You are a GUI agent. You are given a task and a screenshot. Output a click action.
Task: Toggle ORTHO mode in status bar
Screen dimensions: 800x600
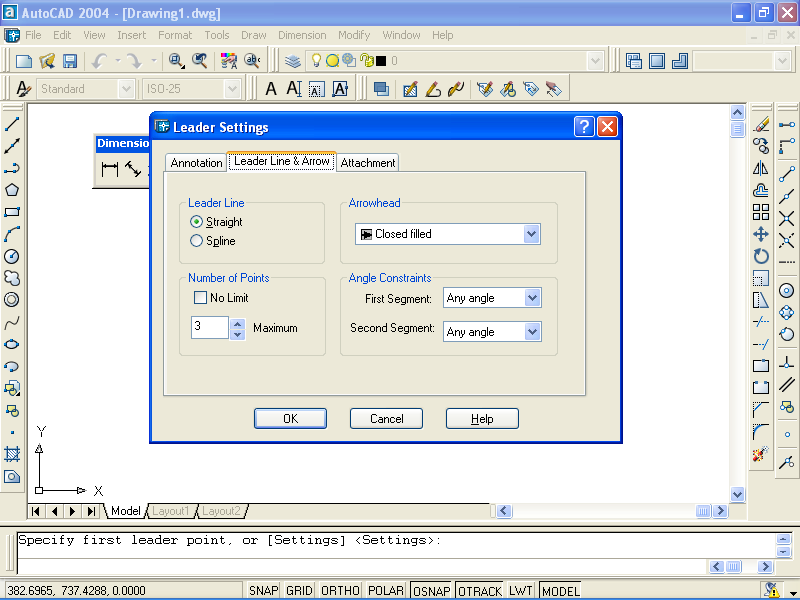click(340, 591)
